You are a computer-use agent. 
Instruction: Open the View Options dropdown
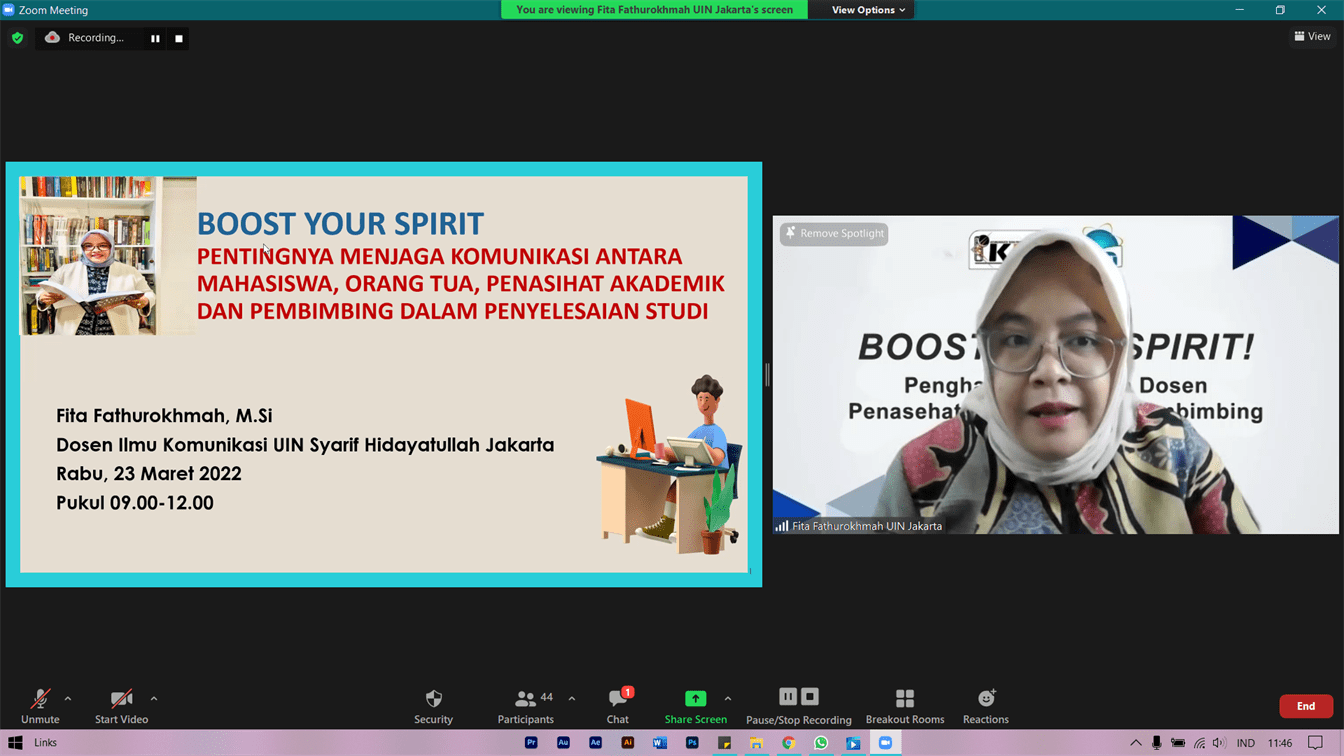pyautogui.click(x=868, y=10)
